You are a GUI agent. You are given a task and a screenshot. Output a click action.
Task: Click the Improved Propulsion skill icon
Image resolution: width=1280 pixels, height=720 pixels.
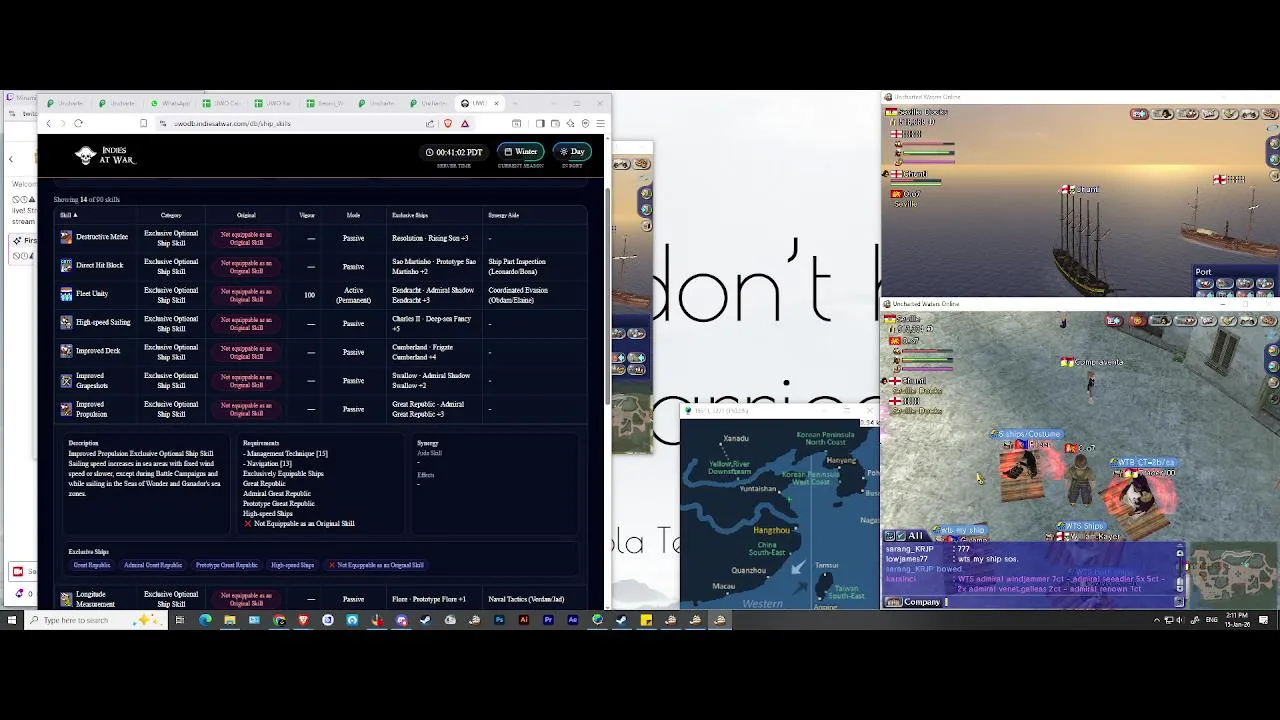pyautogui.click(x=66, y=409)
